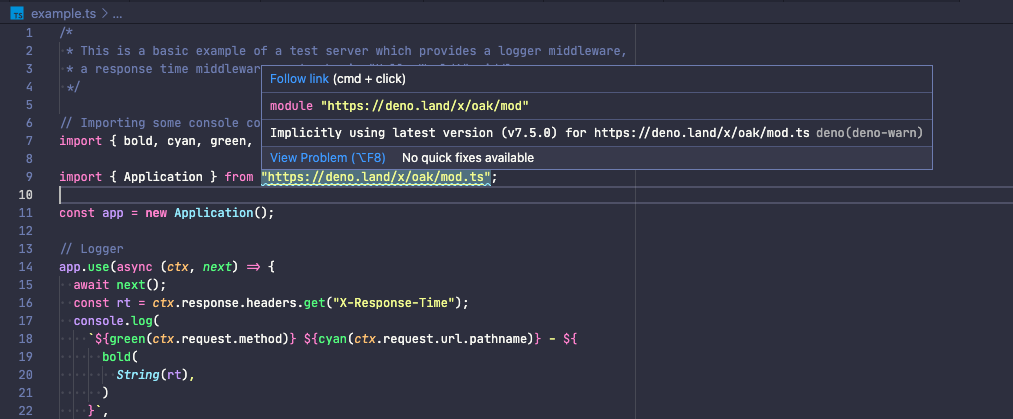Click the "X-Response-Time" string literal
Screen dimensions: 1013x419
pos(399,303)
